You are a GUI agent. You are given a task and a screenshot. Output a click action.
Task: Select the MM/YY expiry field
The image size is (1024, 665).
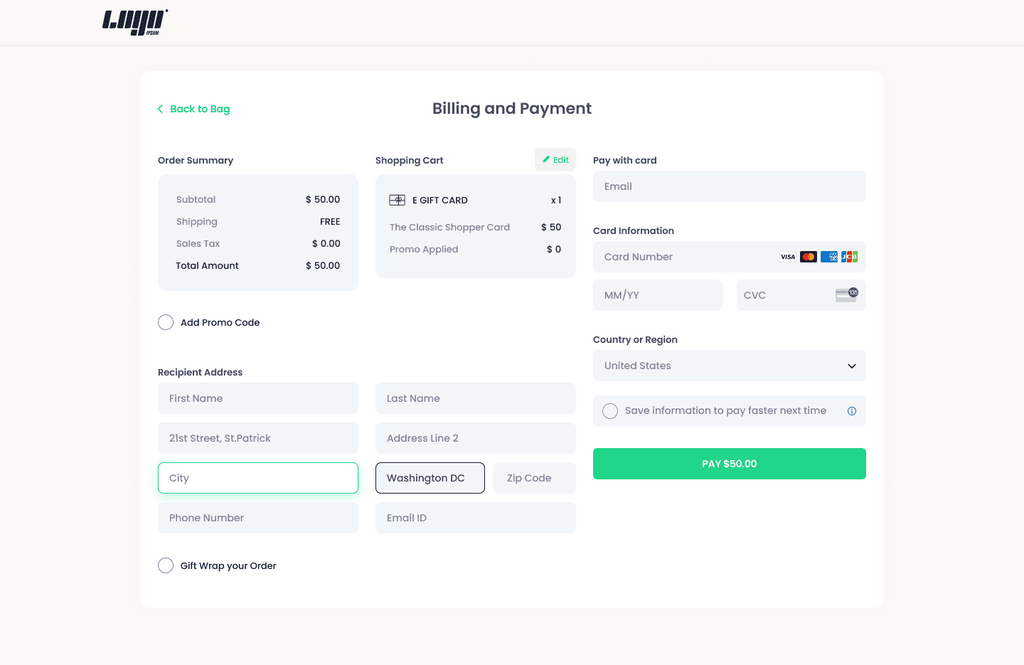[x=657, y=295]
